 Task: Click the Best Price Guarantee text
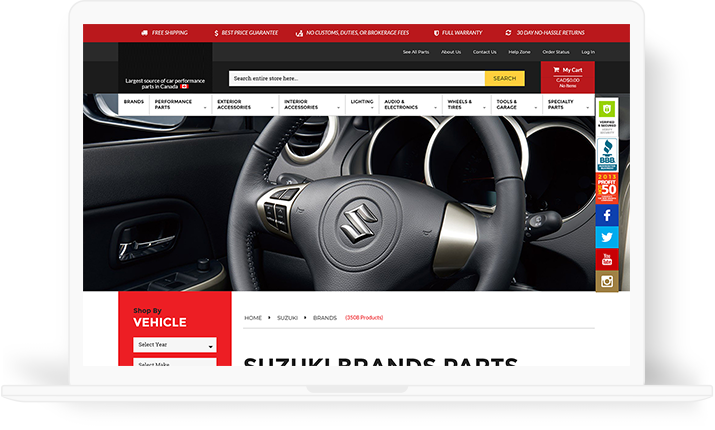(249, 33)
